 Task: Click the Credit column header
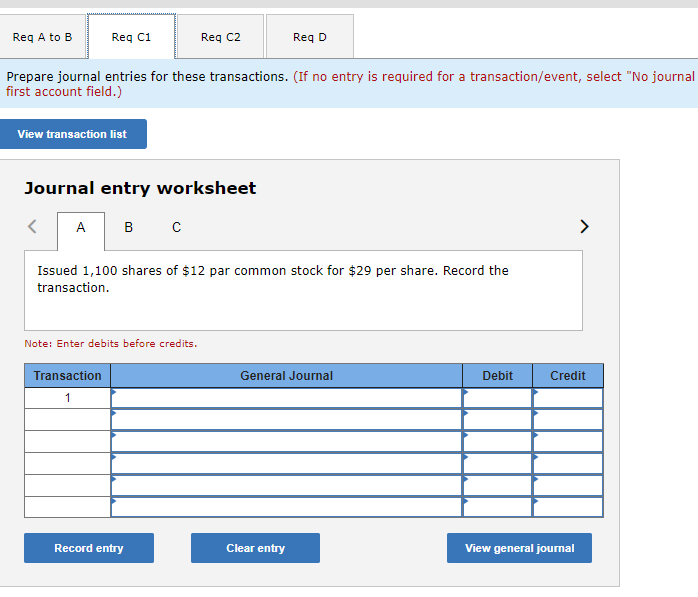click(568, 376)
